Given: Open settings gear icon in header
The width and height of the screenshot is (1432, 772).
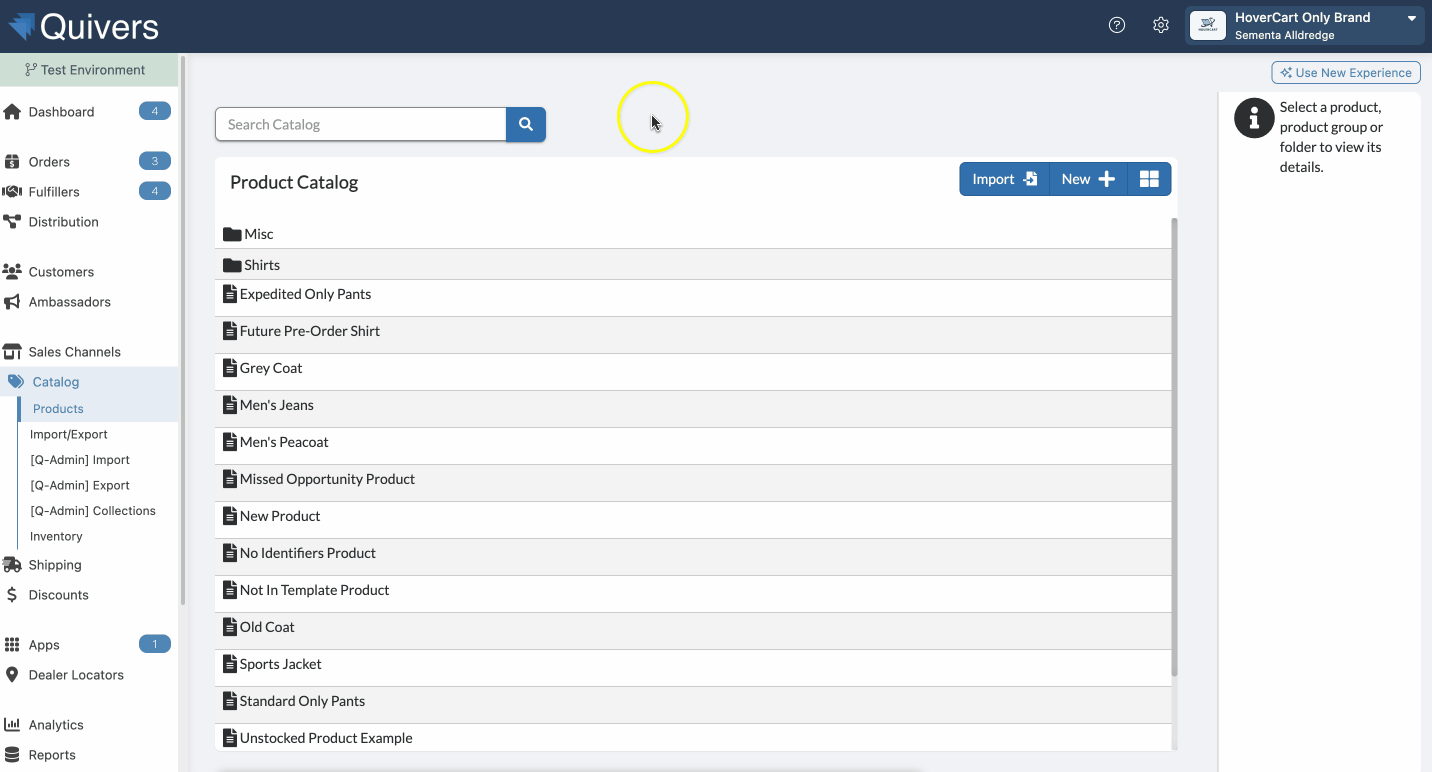Looking at the screenshot, I should pos(1160,26).
